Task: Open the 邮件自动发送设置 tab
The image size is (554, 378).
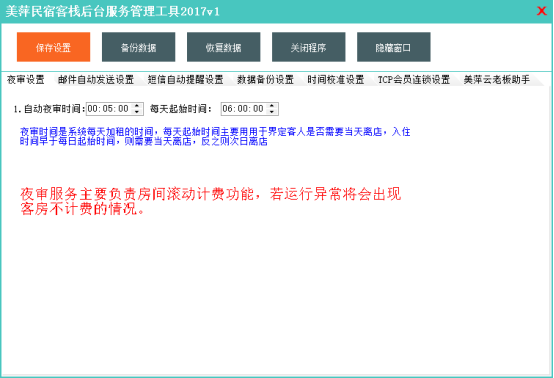Action: pos(96,79)
